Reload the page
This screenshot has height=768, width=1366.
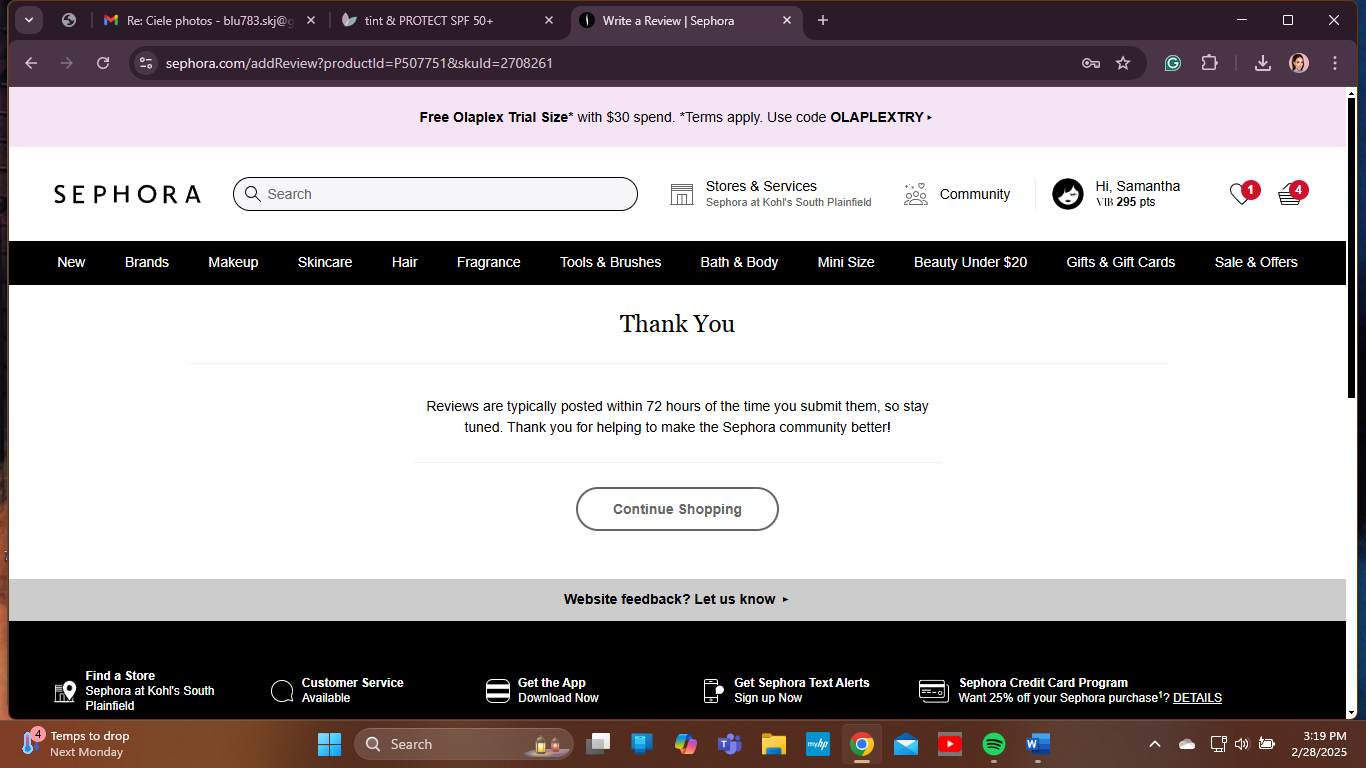tap(103, 63)
